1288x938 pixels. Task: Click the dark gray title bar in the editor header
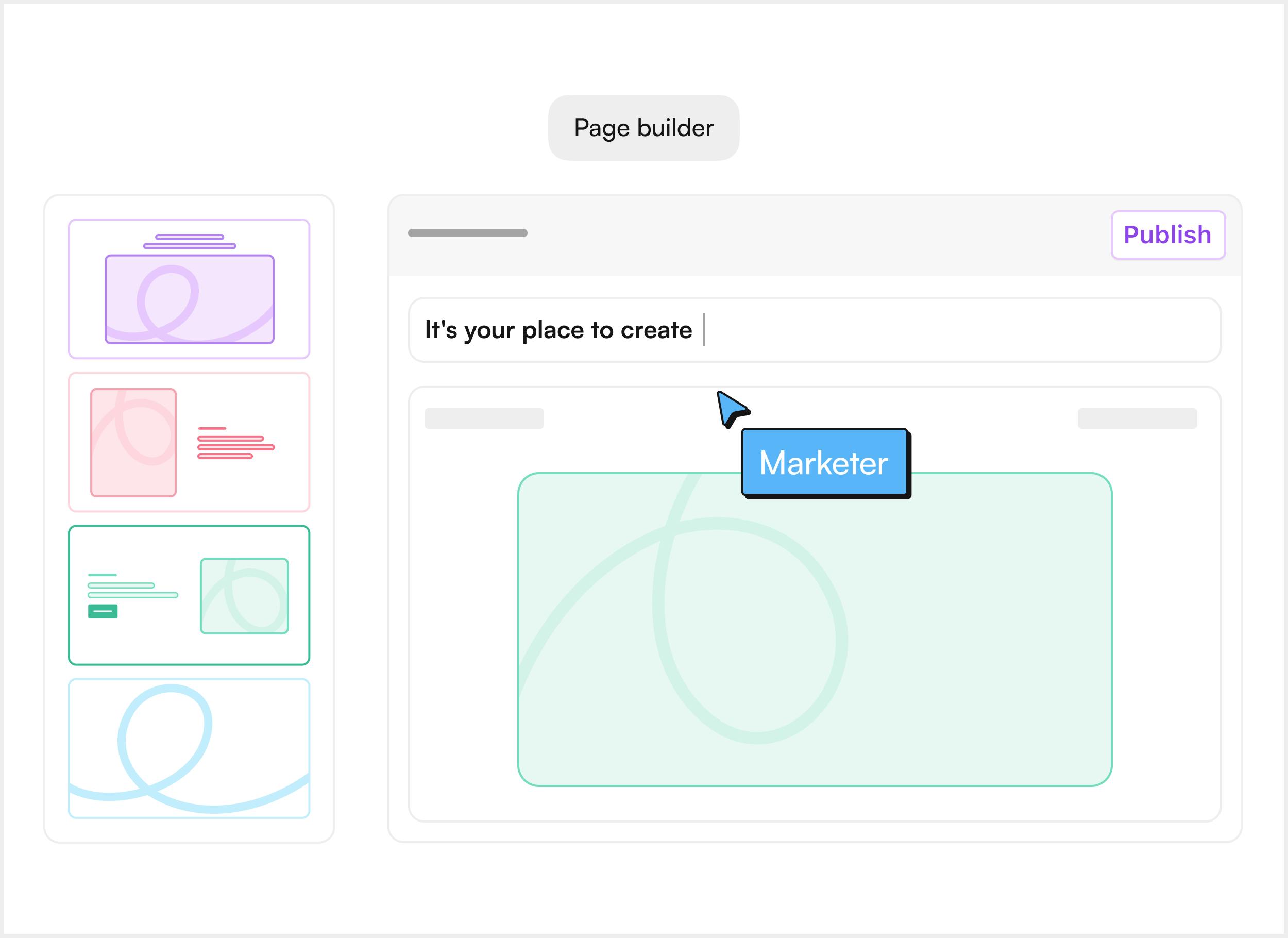(467, 233)
